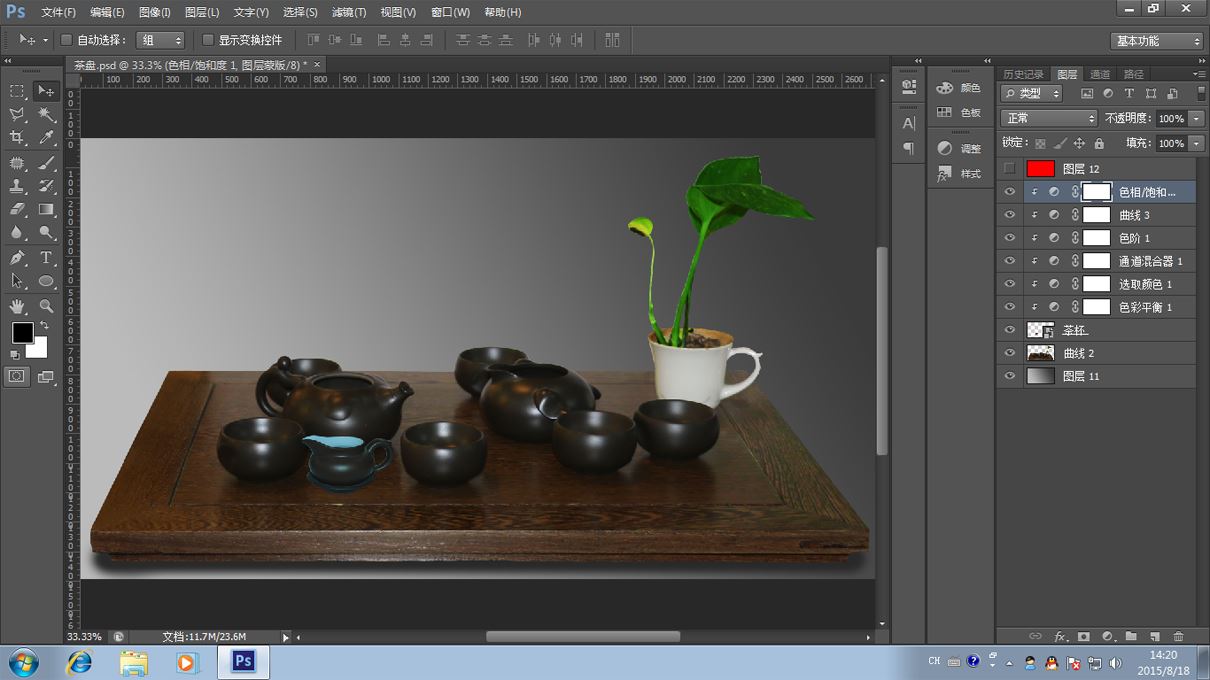Select the Horizontal Type tool

click(x=46, y=258)
